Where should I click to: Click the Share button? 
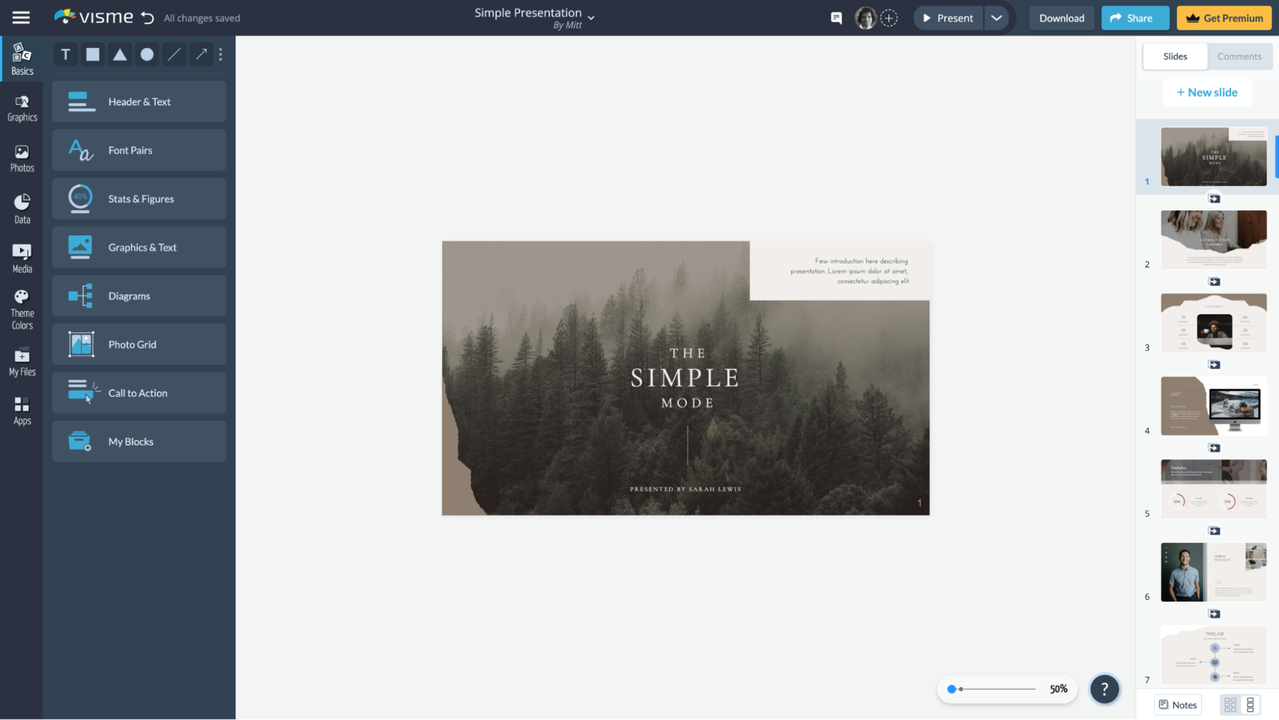(1135, 18)
